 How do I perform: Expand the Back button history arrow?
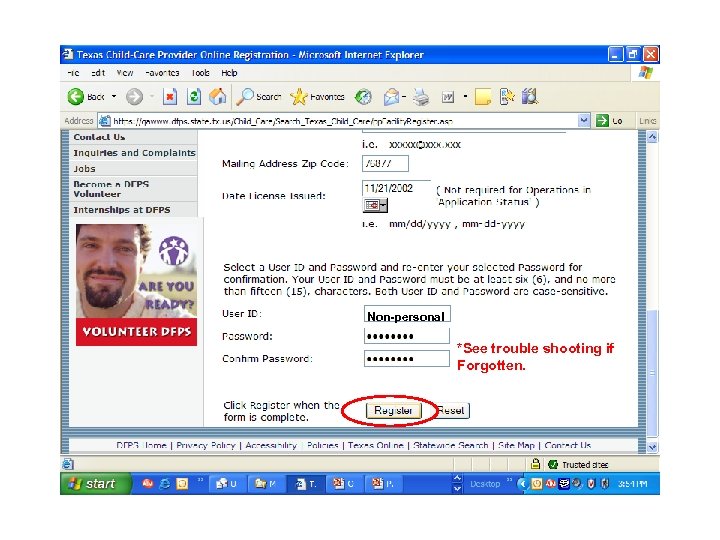coord(114,97)
